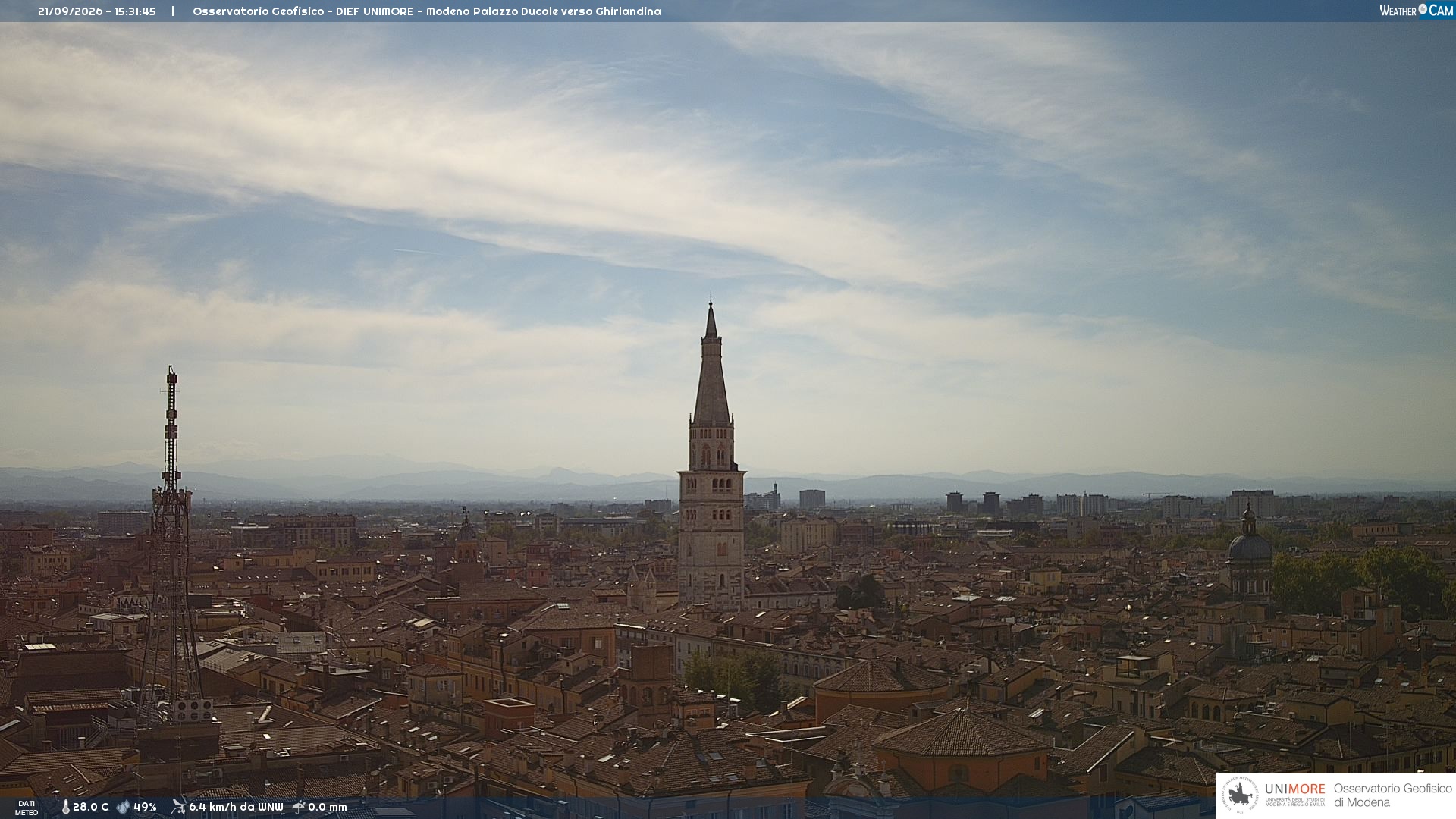Click the Osservatorio Geofisico di Modena text
This screenshot has height=819, width=1456.
pyautogui.click(x=1392, y=795)
